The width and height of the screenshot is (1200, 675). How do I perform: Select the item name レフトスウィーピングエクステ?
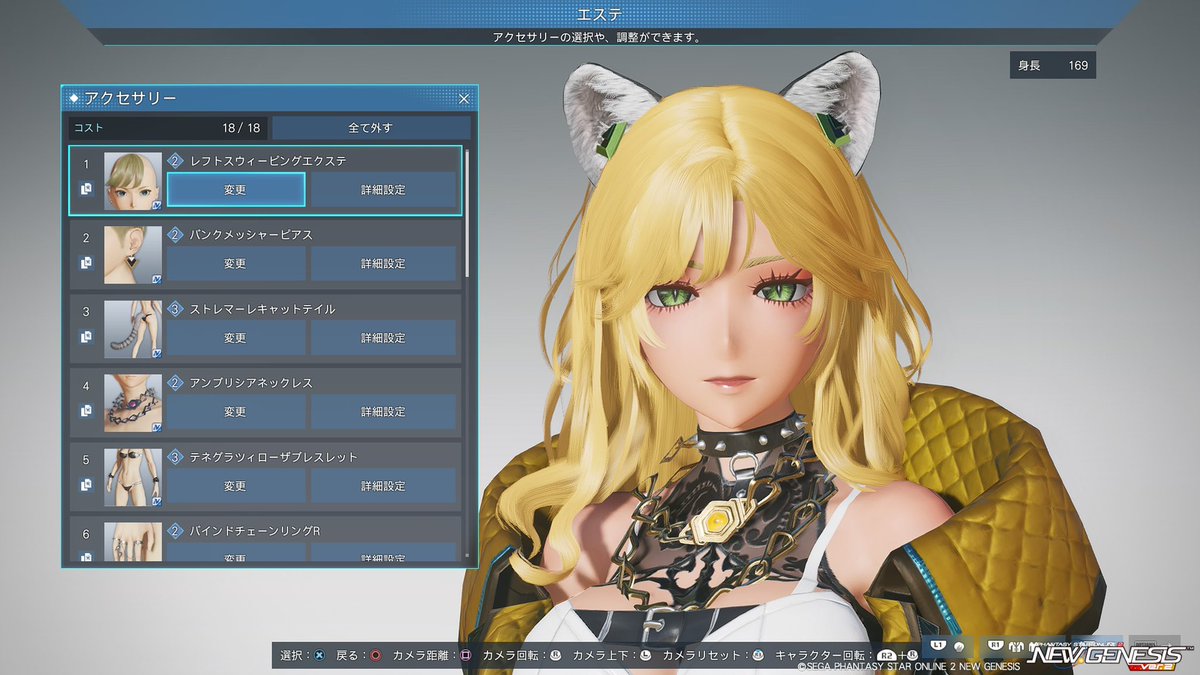(x=268, y=161)
